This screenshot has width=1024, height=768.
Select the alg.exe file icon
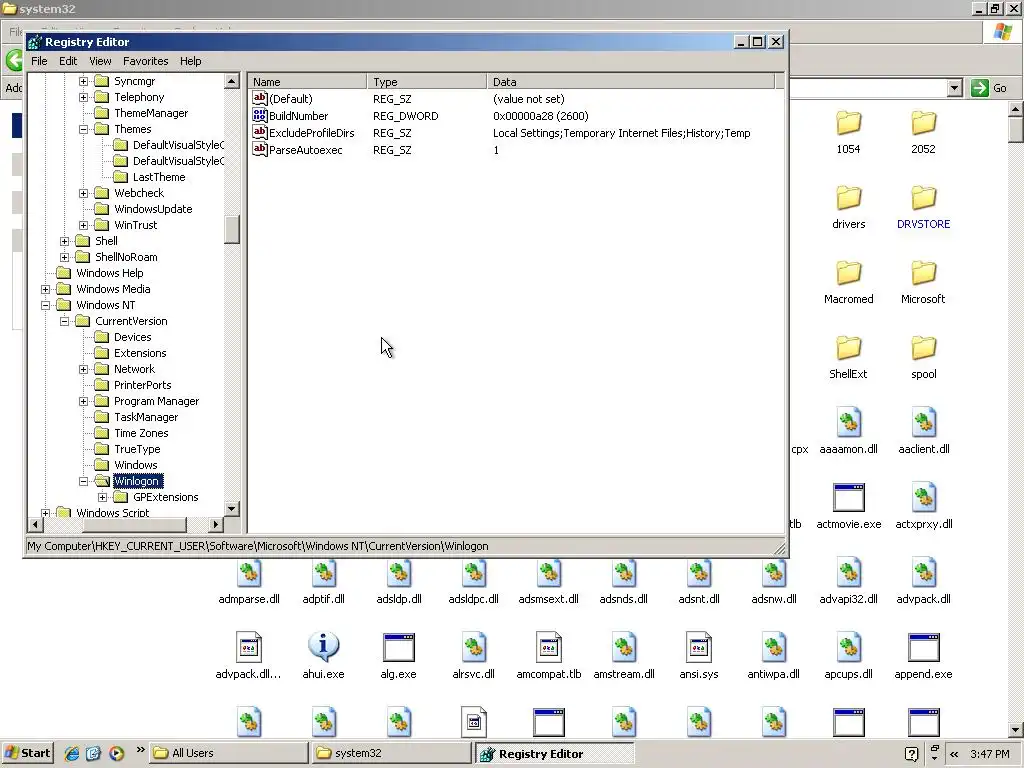398,647
